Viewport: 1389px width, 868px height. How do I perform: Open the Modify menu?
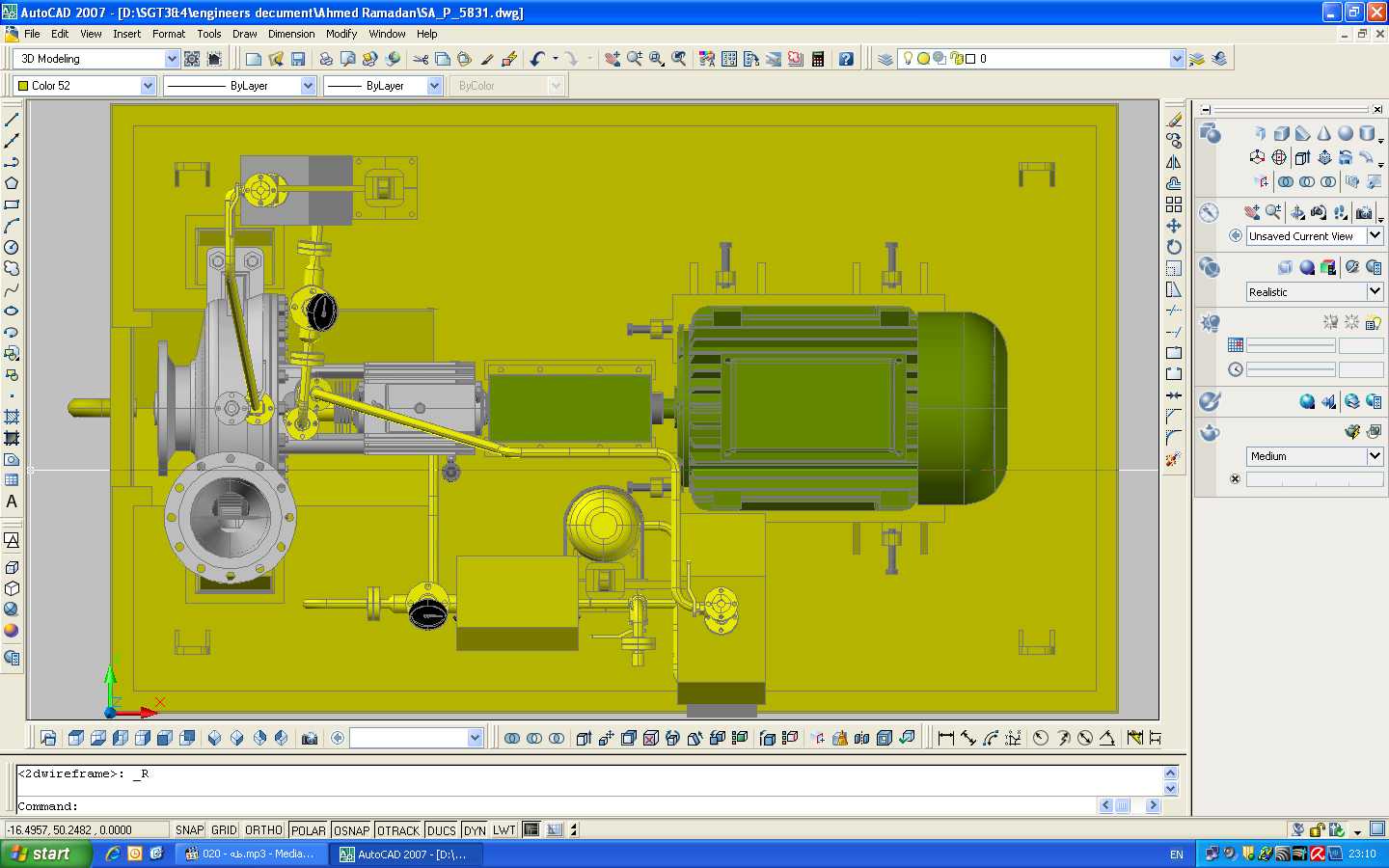pyautogui.click(x=341, y=34)
